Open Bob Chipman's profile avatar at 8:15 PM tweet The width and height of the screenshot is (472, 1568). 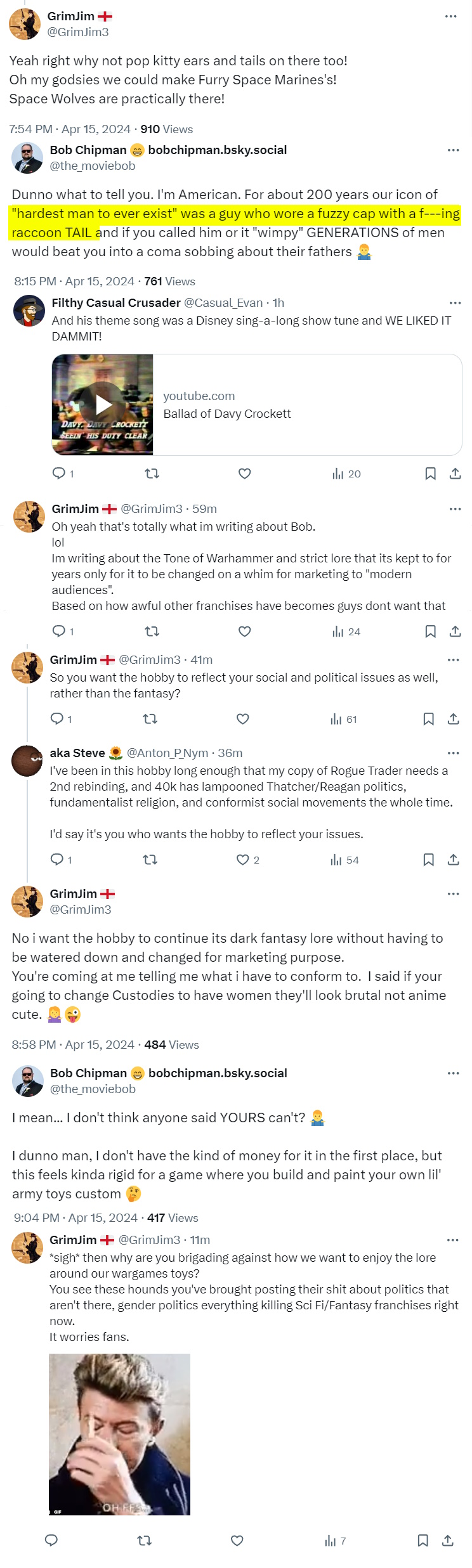tap(27, 158)
